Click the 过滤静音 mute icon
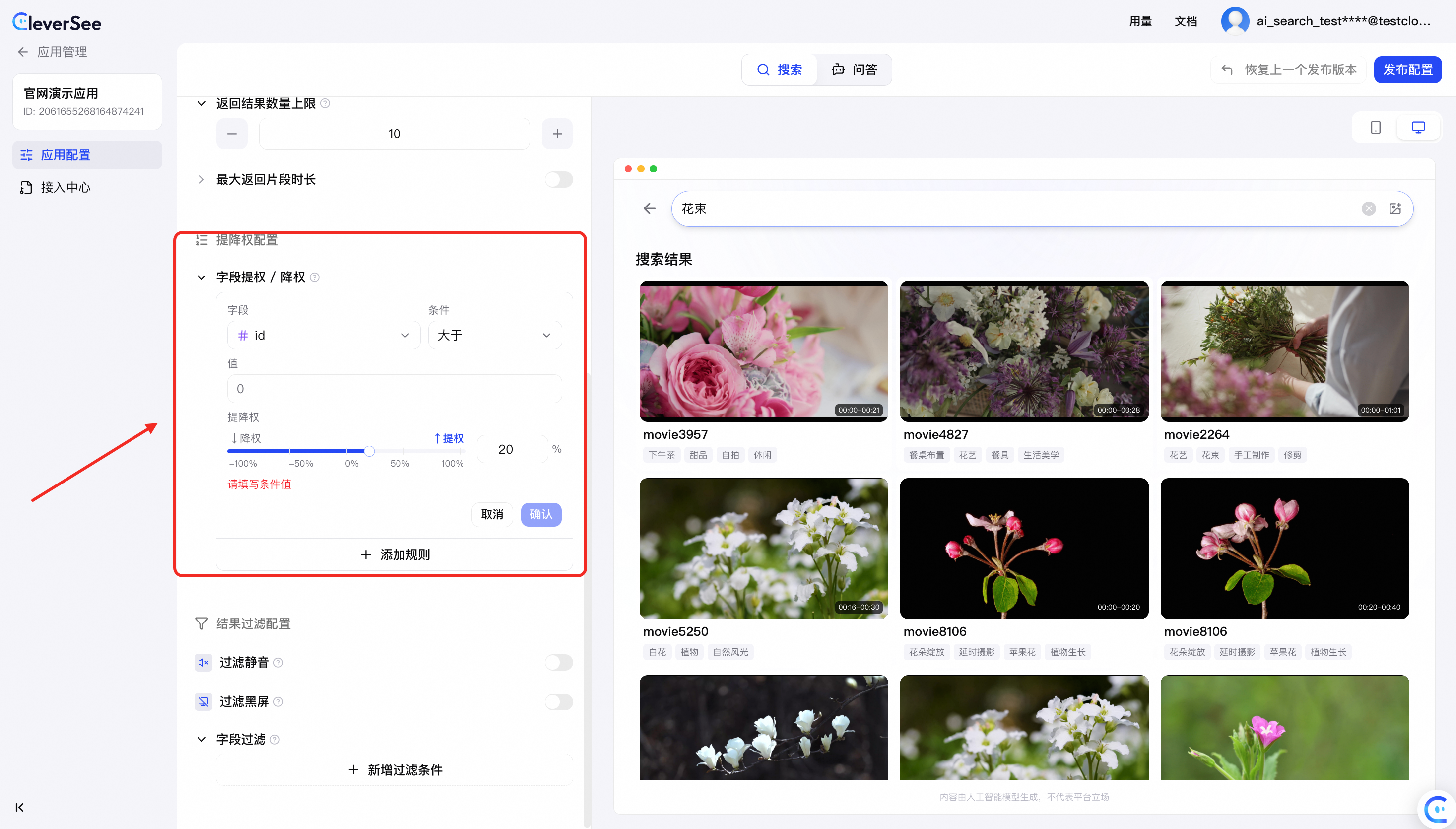Screen dimensions: 1456x829 pyautogui.click(x=203, y=662)
